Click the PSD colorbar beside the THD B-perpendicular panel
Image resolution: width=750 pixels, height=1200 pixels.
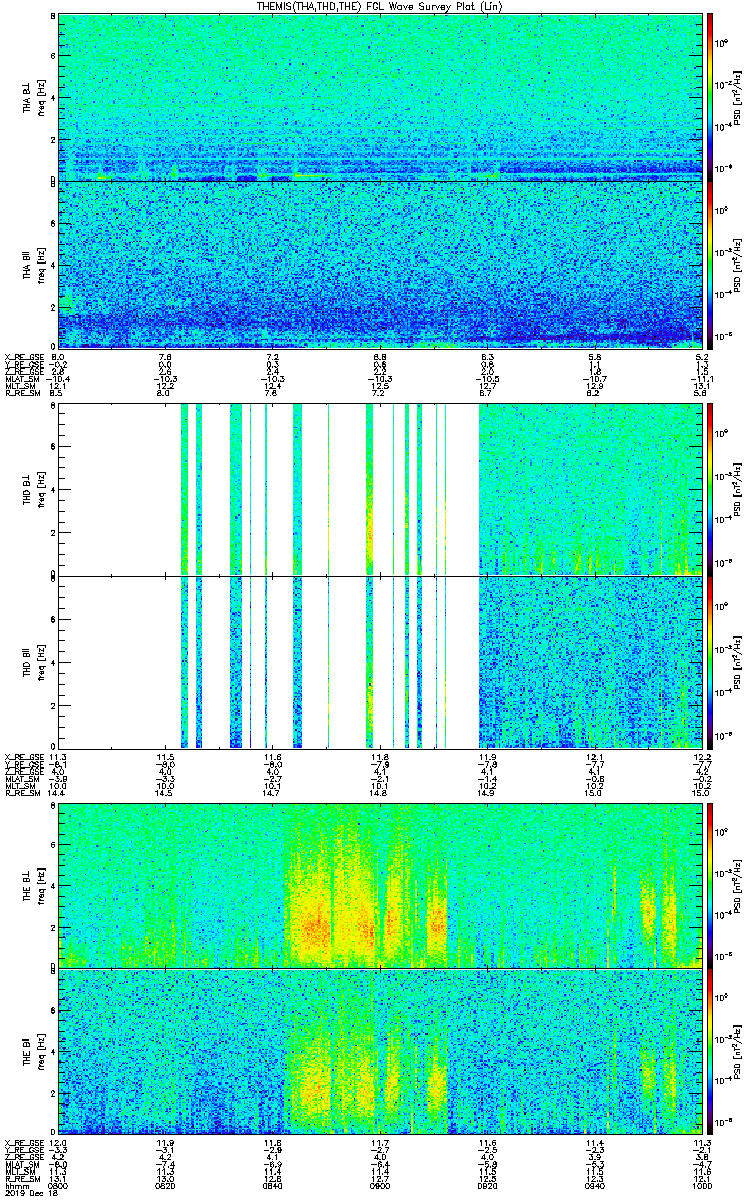pyautogui.click(x=711, y=488)
